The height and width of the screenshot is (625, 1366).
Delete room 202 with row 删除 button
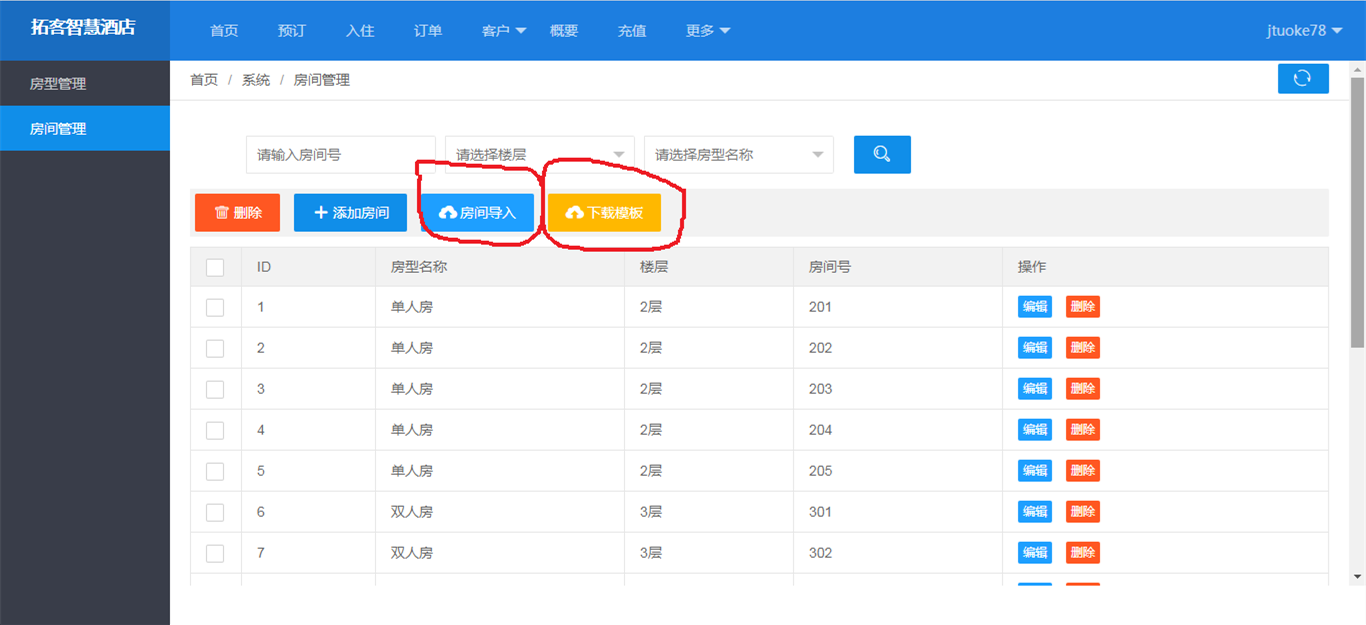coord(1083,348)
